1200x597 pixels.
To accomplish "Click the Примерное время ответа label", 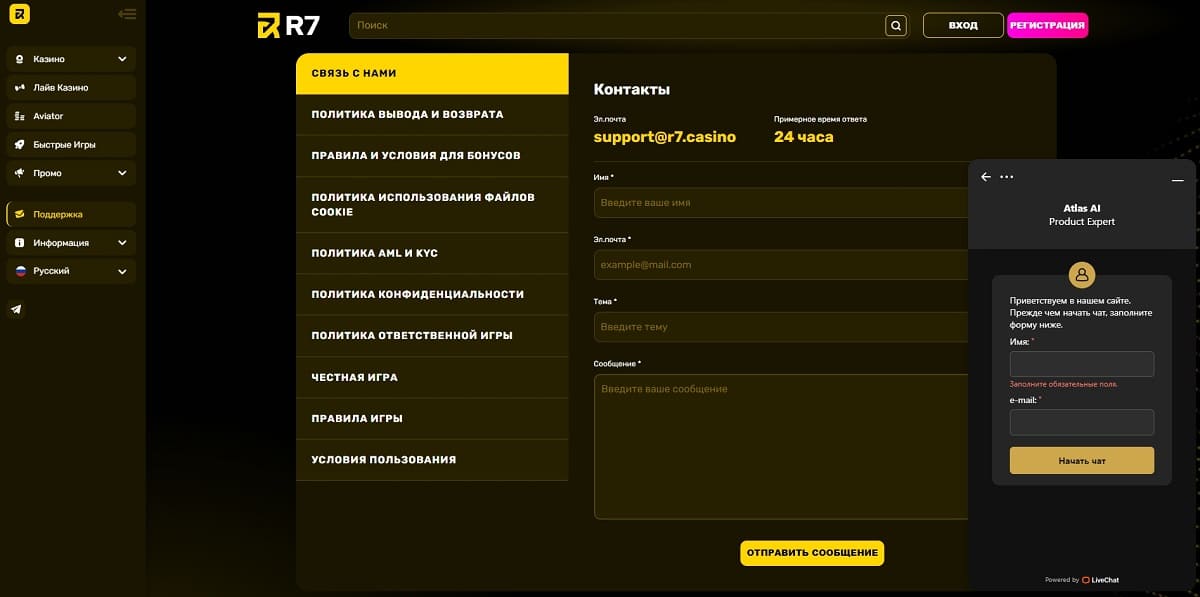I will point(820,119).
